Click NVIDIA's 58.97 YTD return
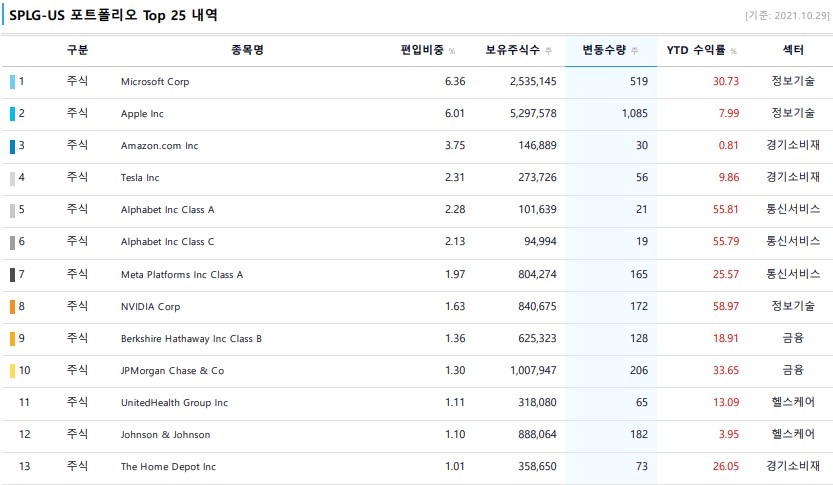 (x=726, y=306)
